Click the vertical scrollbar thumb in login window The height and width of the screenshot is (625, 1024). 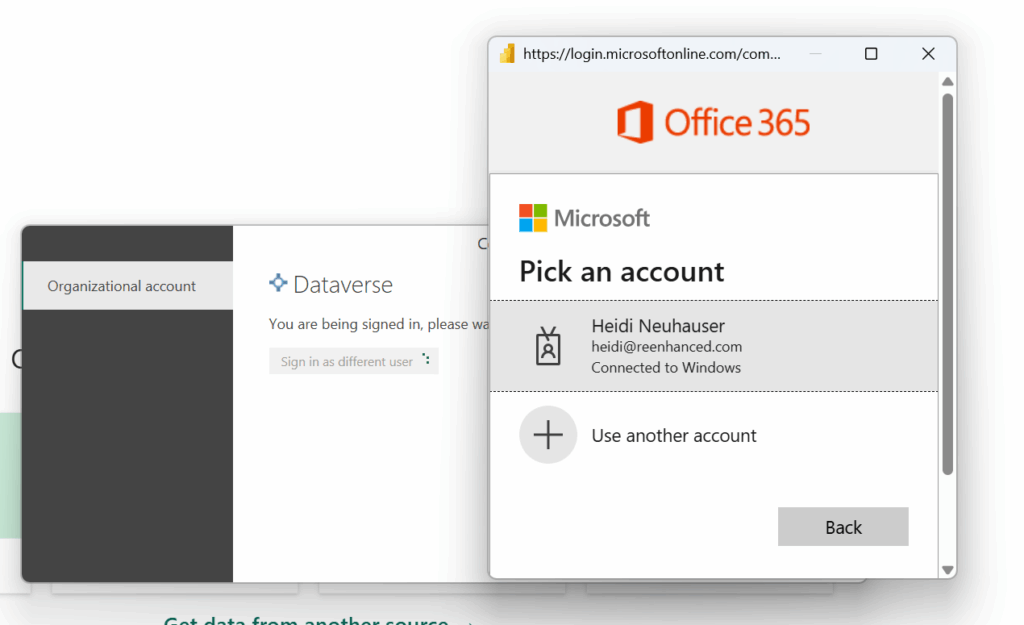click(x=948, y=284)
